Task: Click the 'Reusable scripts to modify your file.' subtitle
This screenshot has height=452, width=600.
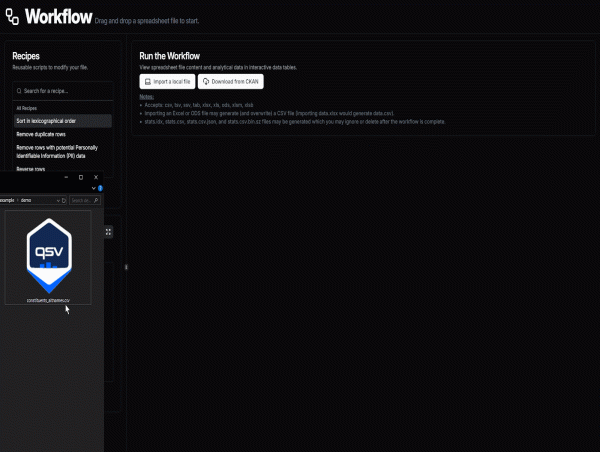Action: point(50,67)
